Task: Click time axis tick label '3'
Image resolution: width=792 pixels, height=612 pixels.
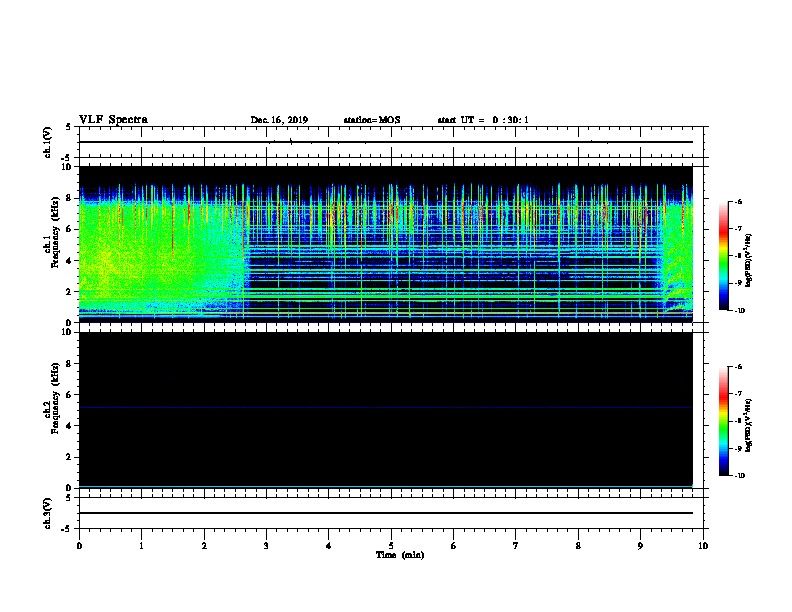Action: point(266,545)
